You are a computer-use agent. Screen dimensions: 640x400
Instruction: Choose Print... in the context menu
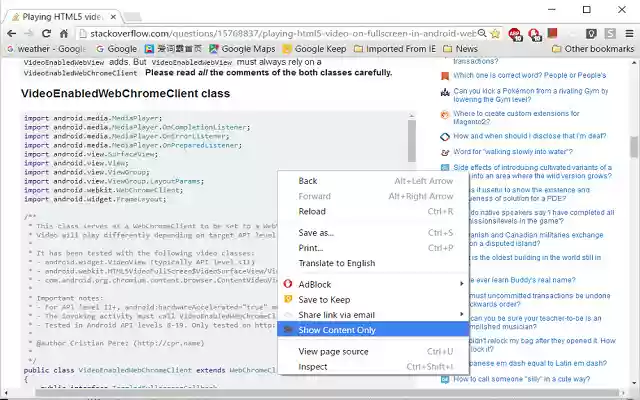click(x=373, y=248)
